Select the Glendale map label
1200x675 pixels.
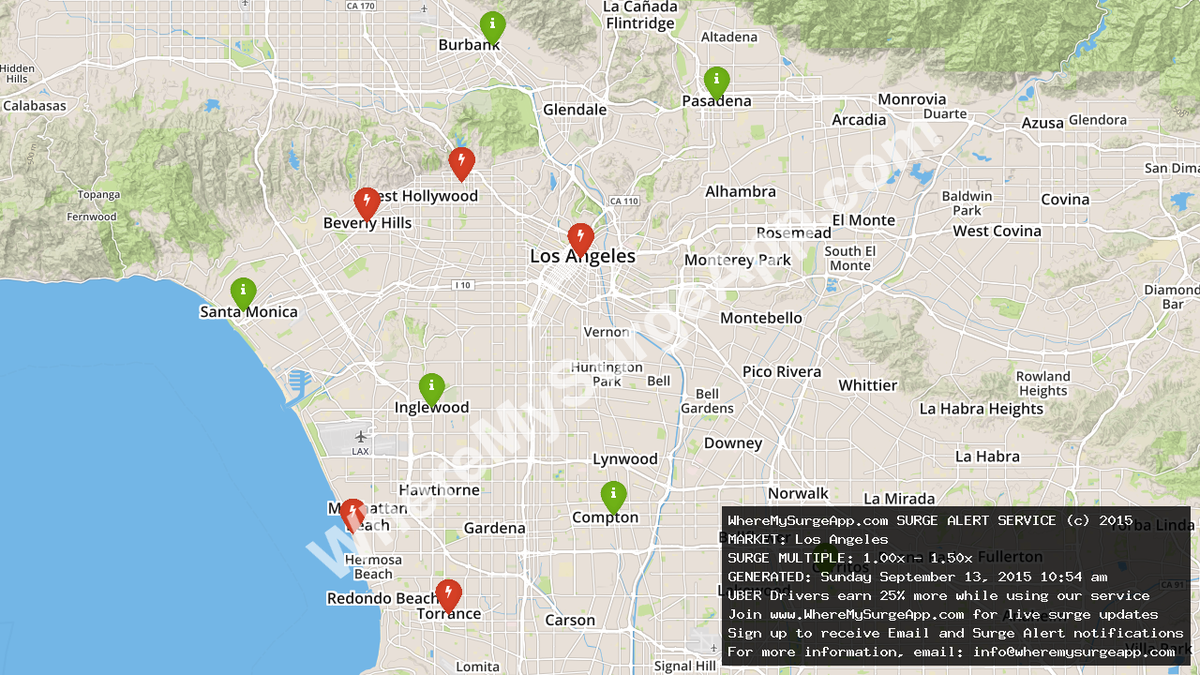coord(574,109)
